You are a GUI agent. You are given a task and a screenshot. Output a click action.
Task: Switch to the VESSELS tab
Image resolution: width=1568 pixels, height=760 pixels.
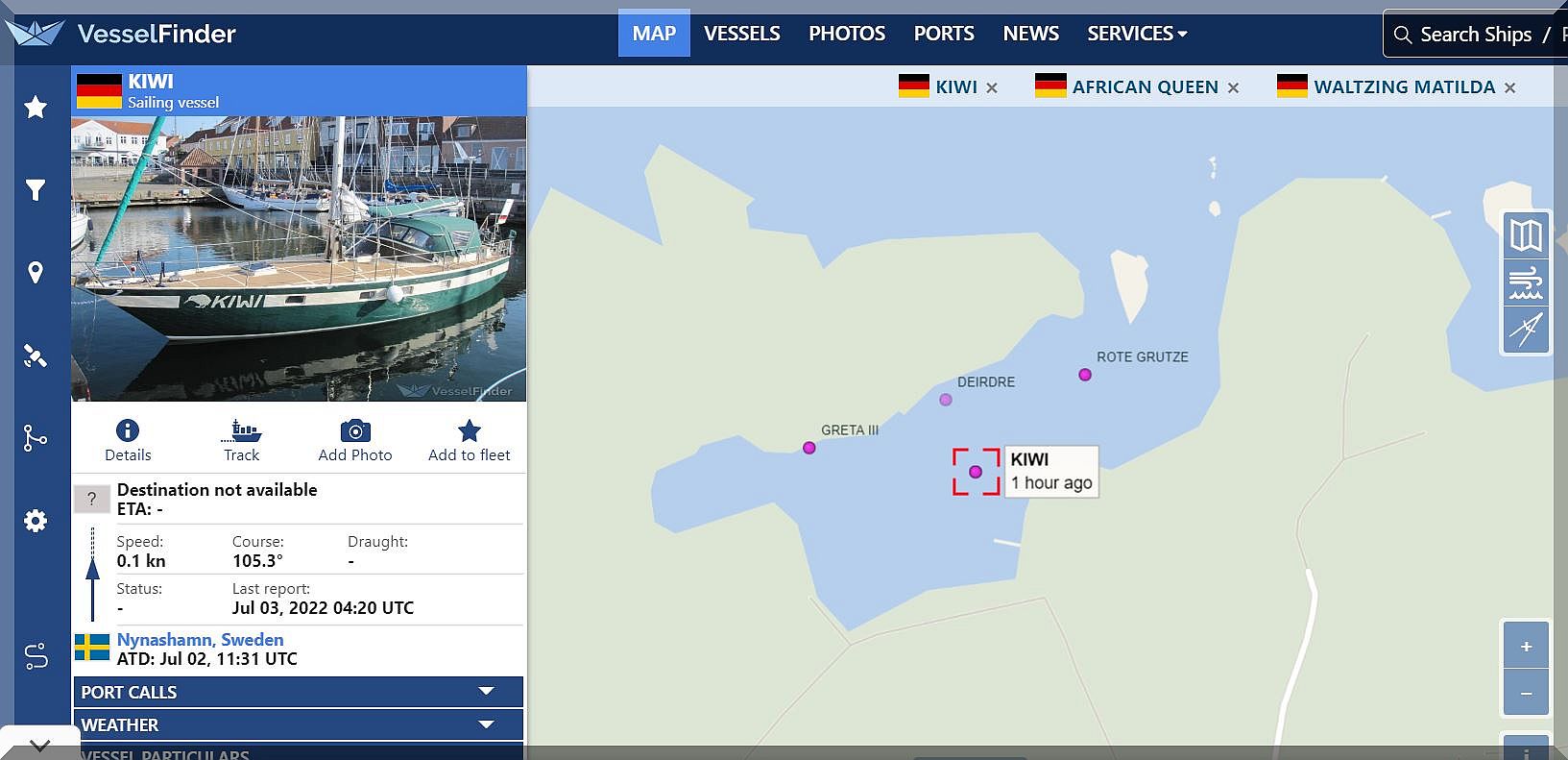tap(741, 34)
